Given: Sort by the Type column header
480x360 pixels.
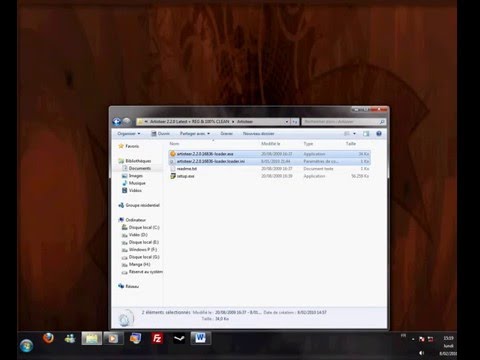Looking at the screenshot, I should (308, 144).
